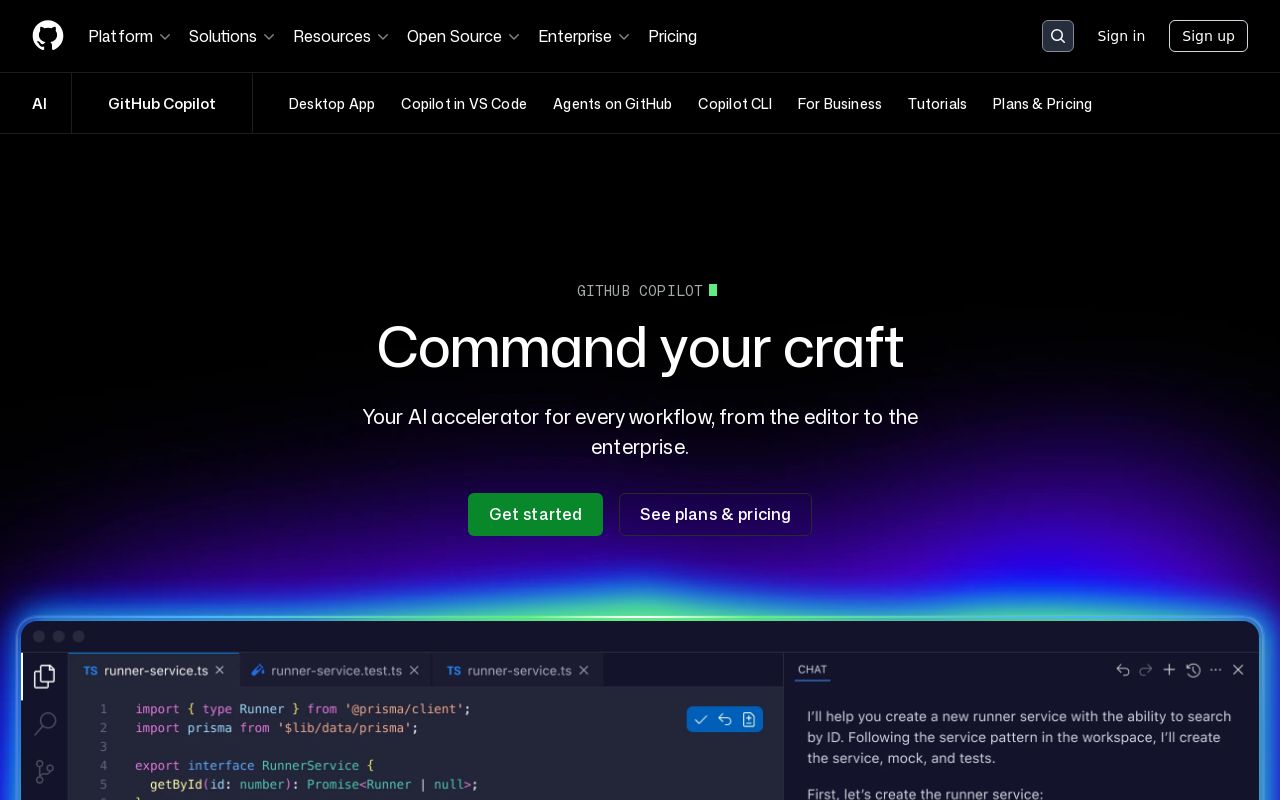This screenshot has width=1280, height=800.
Task: Open the Explorer files icon in the editor sidebar
Action: (44, 677)
